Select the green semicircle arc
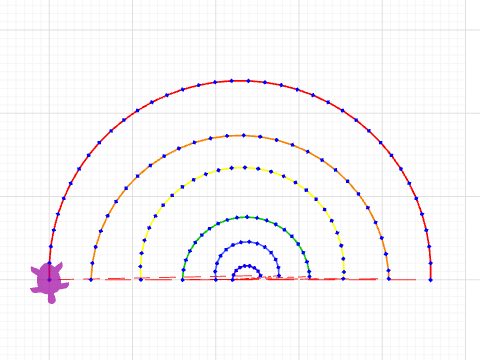 coord(247,217)
